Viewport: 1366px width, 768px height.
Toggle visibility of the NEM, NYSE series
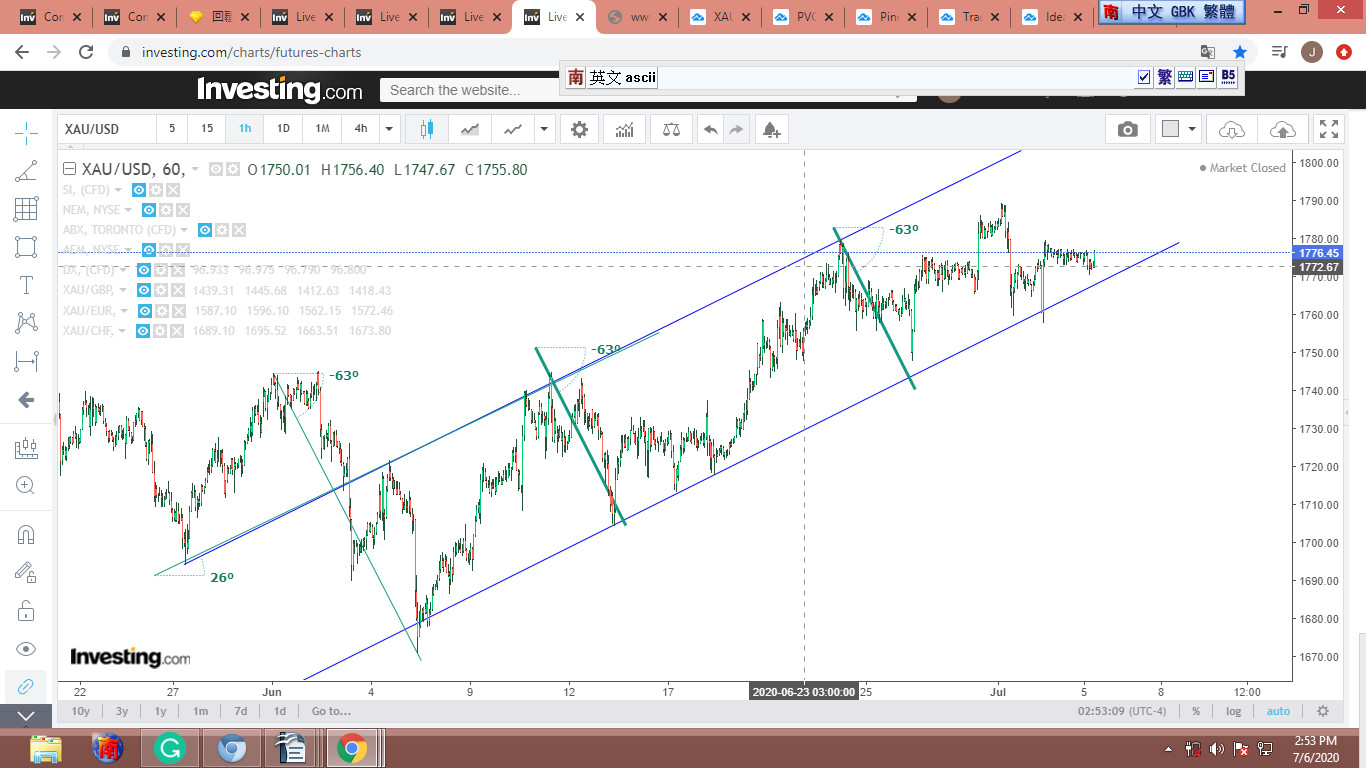coord(148,210)
